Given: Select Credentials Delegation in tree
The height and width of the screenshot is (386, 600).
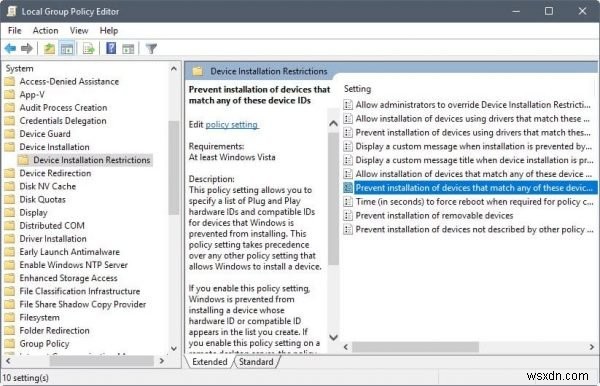Looking at the screenshot, I should point(63,121).
